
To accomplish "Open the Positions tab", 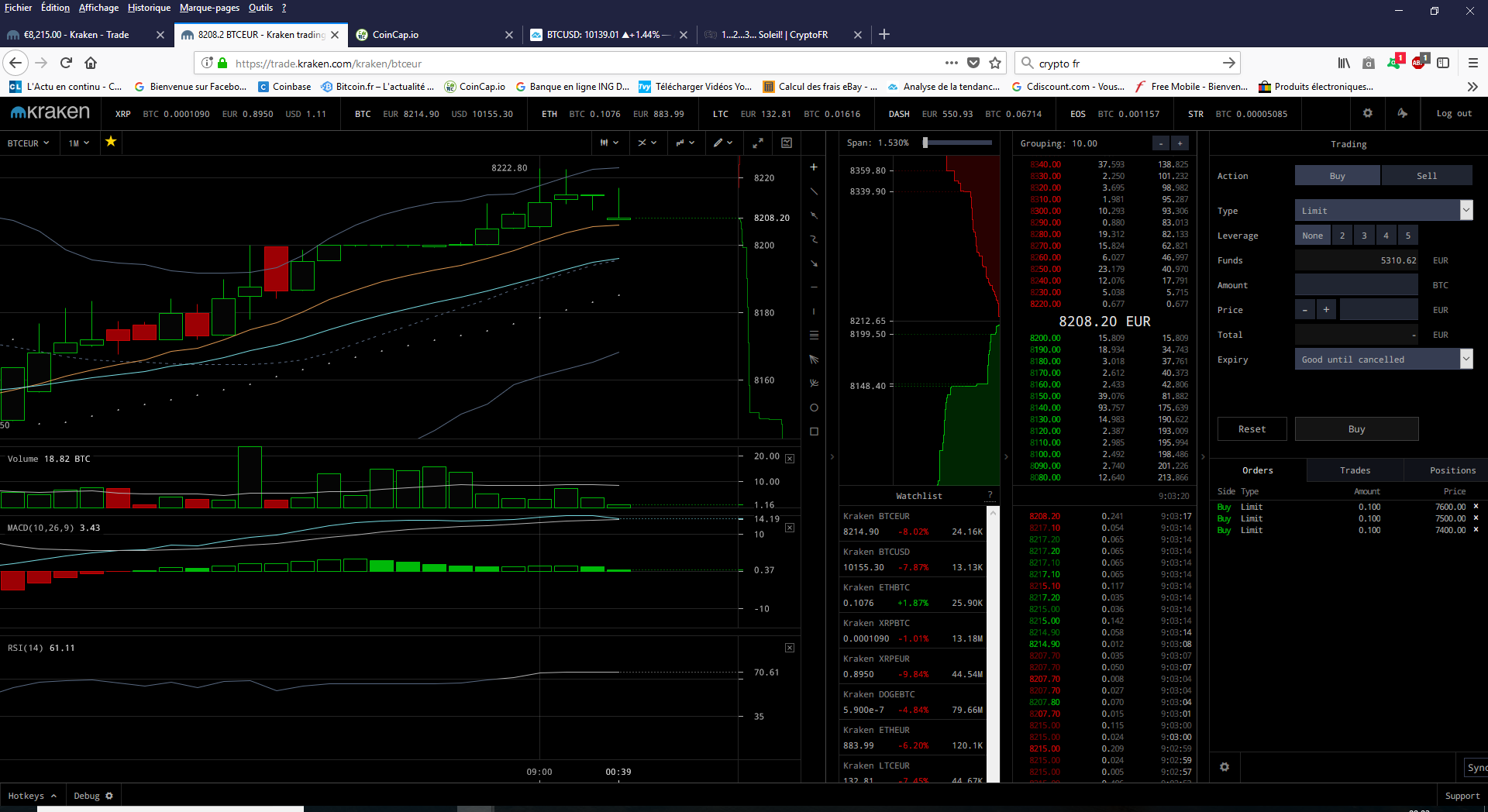I will coord(1452,470).
